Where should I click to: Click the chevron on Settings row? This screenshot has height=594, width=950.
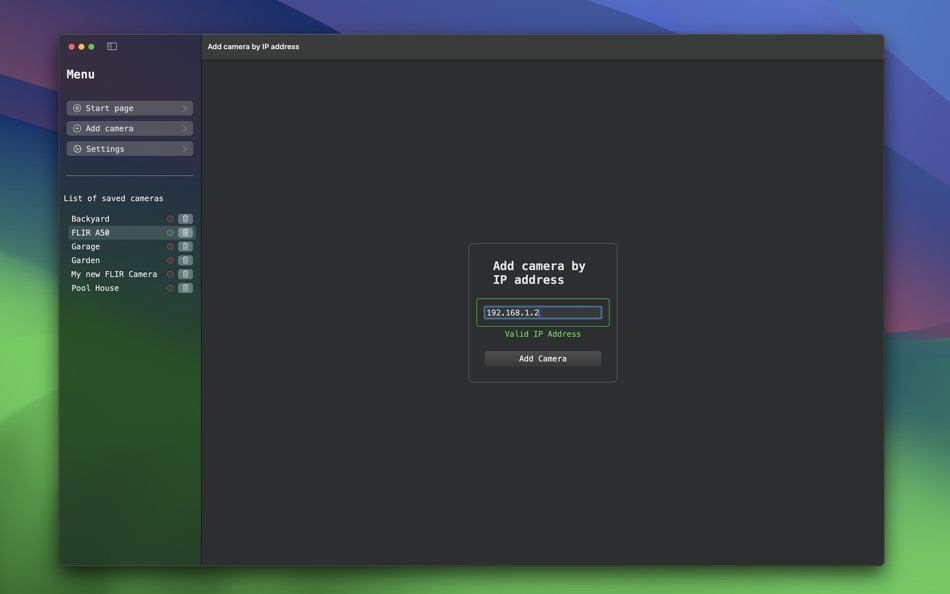(x=185, y=148)
